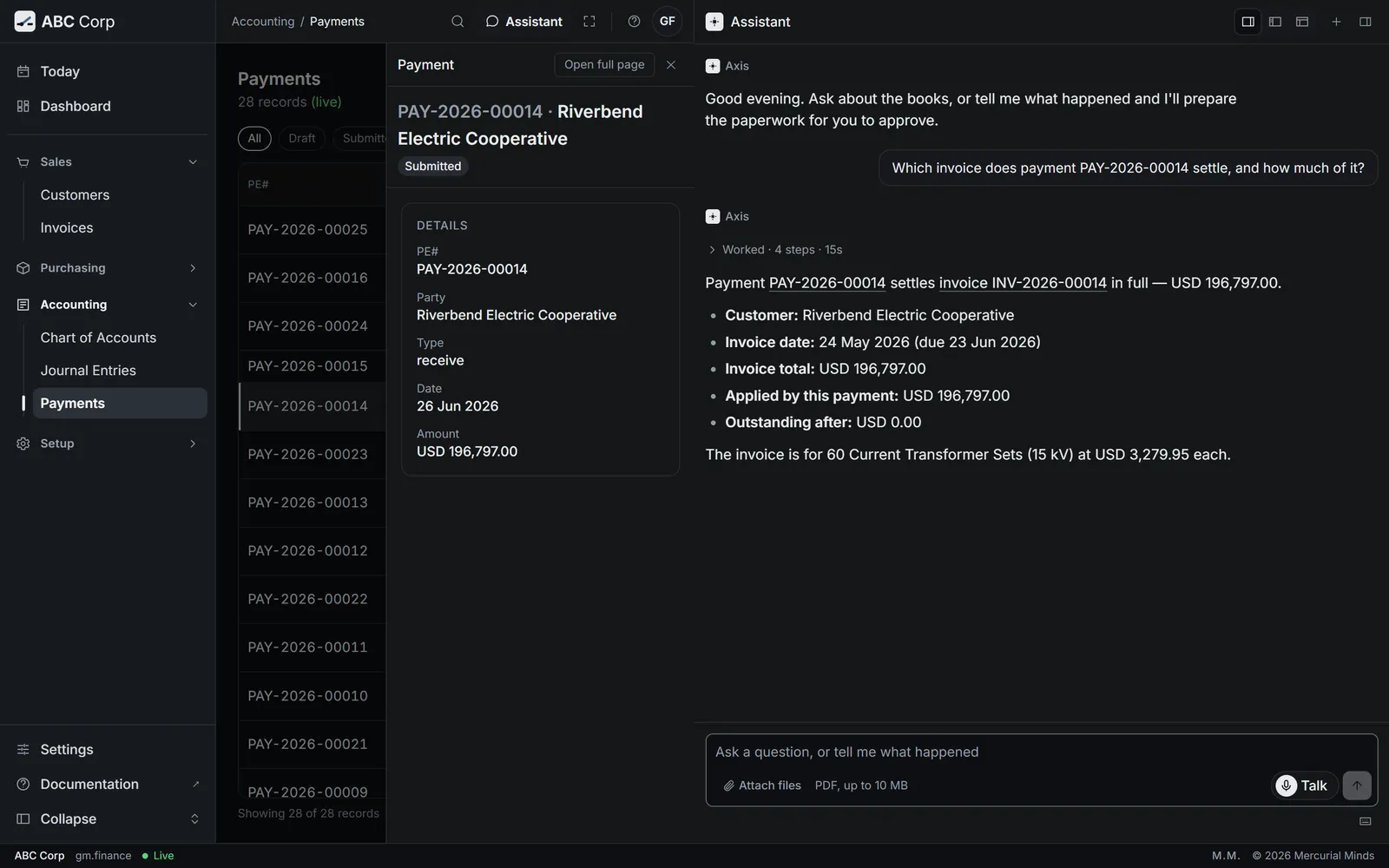Click the microphone icon on Talk

[1286, 786]
